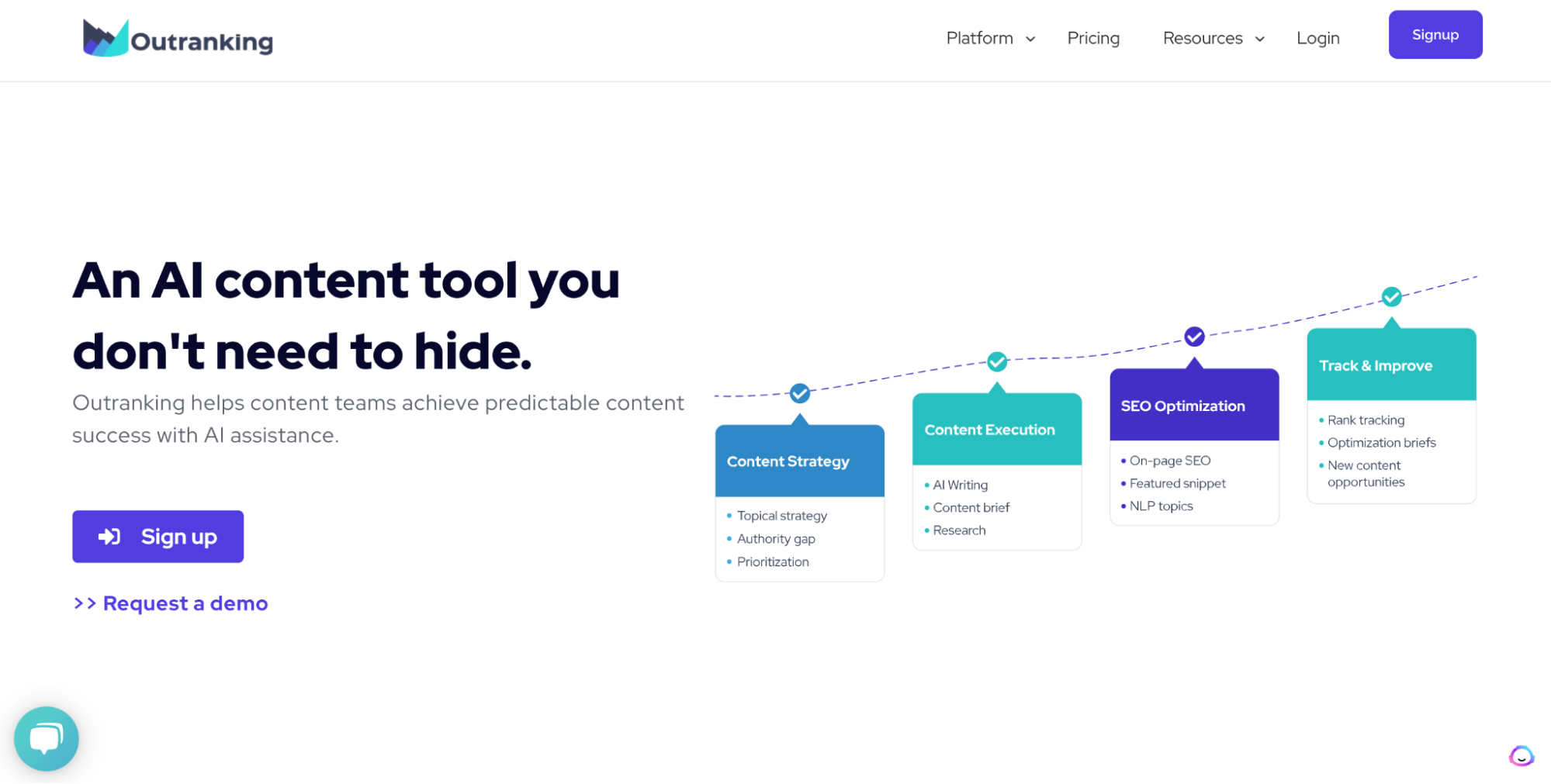This screenshot has height=784, width=1551.
Task: Click the Outranking logo
Action: 178,38
